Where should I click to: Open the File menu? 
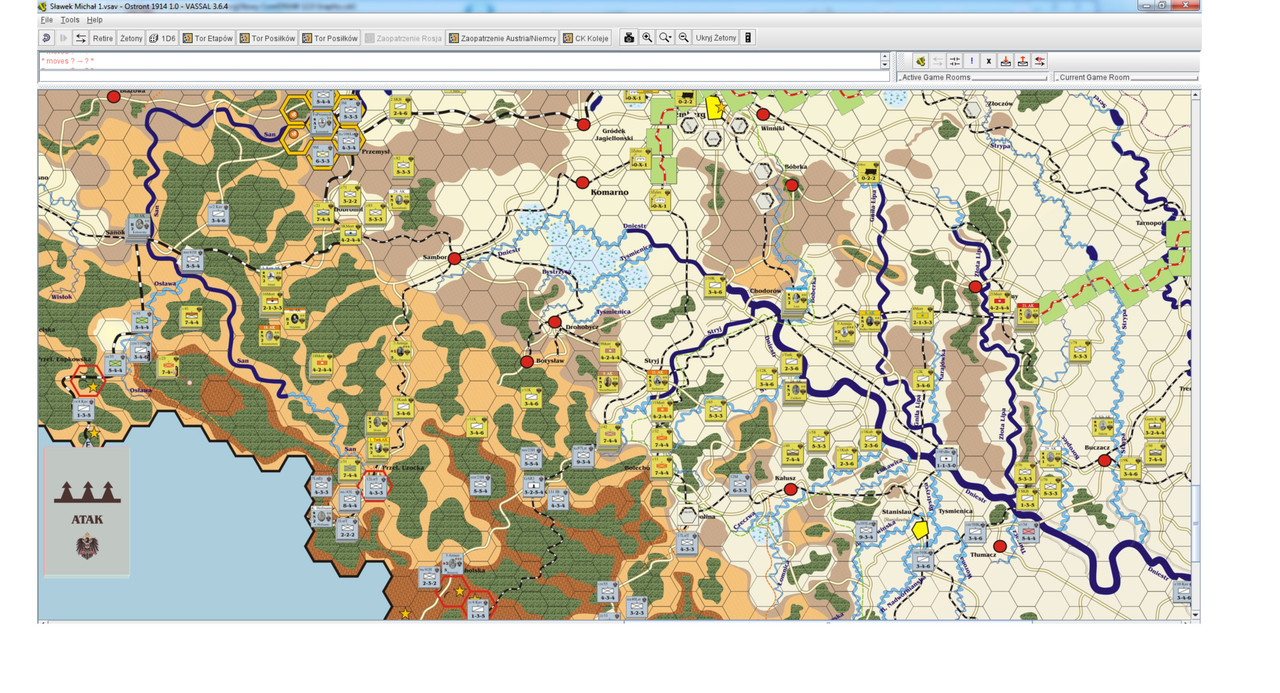[x=47, y=20]
